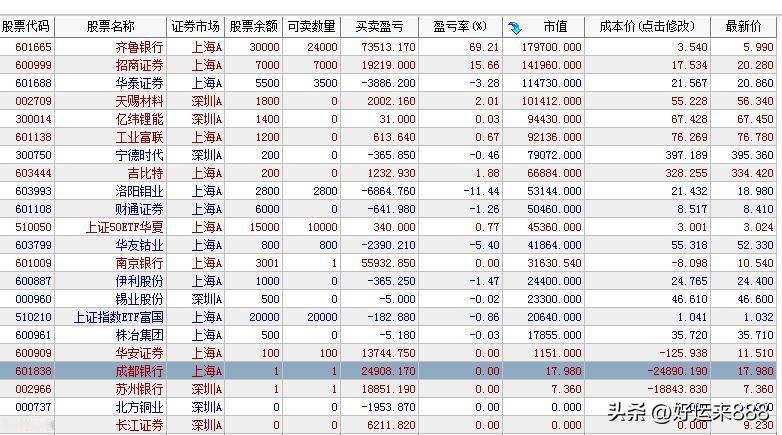Click profit value -6864.760 of 洛阳钼业
The height and width of the screenshot is (435, 782).
point(391,191)
